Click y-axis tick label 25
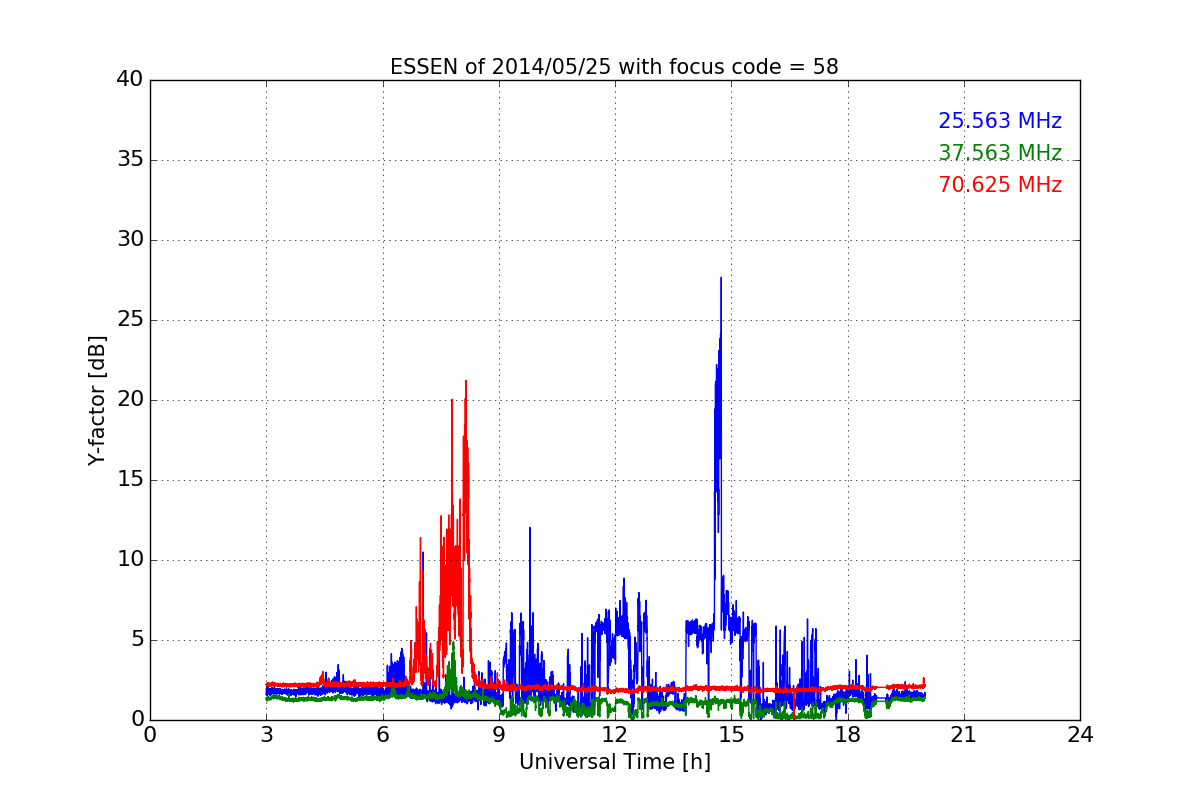 click(x=130, y=320)
